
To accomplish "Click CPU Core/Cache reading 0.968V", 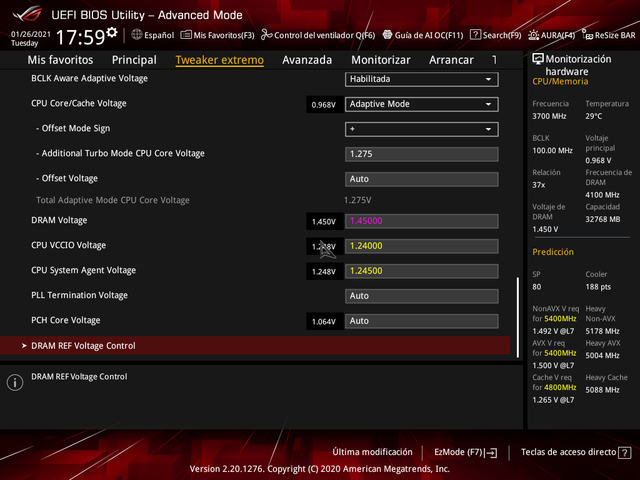I will point(324,105).
